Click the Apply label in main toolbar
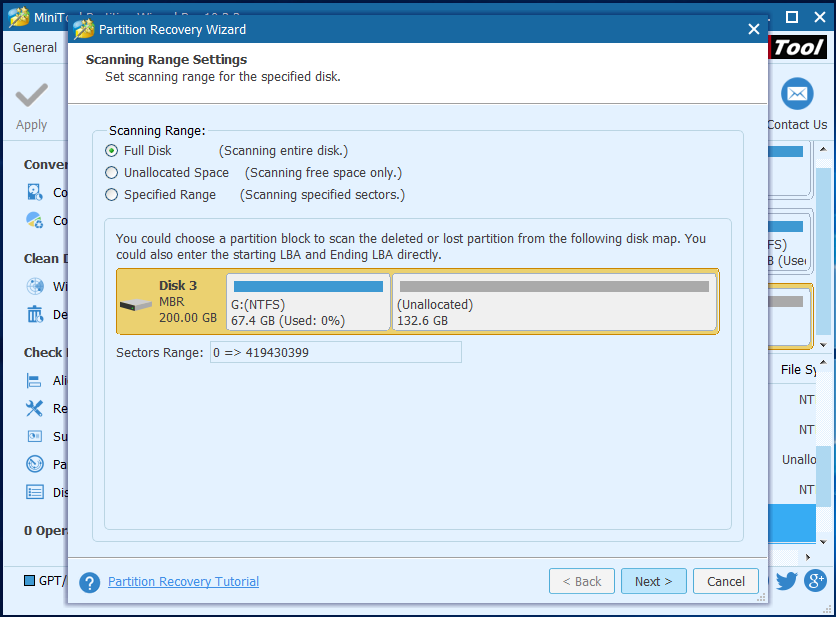Image resolution: width=836 pixels, height=617 pixels. pyautogui.click(x=31, y=125)
